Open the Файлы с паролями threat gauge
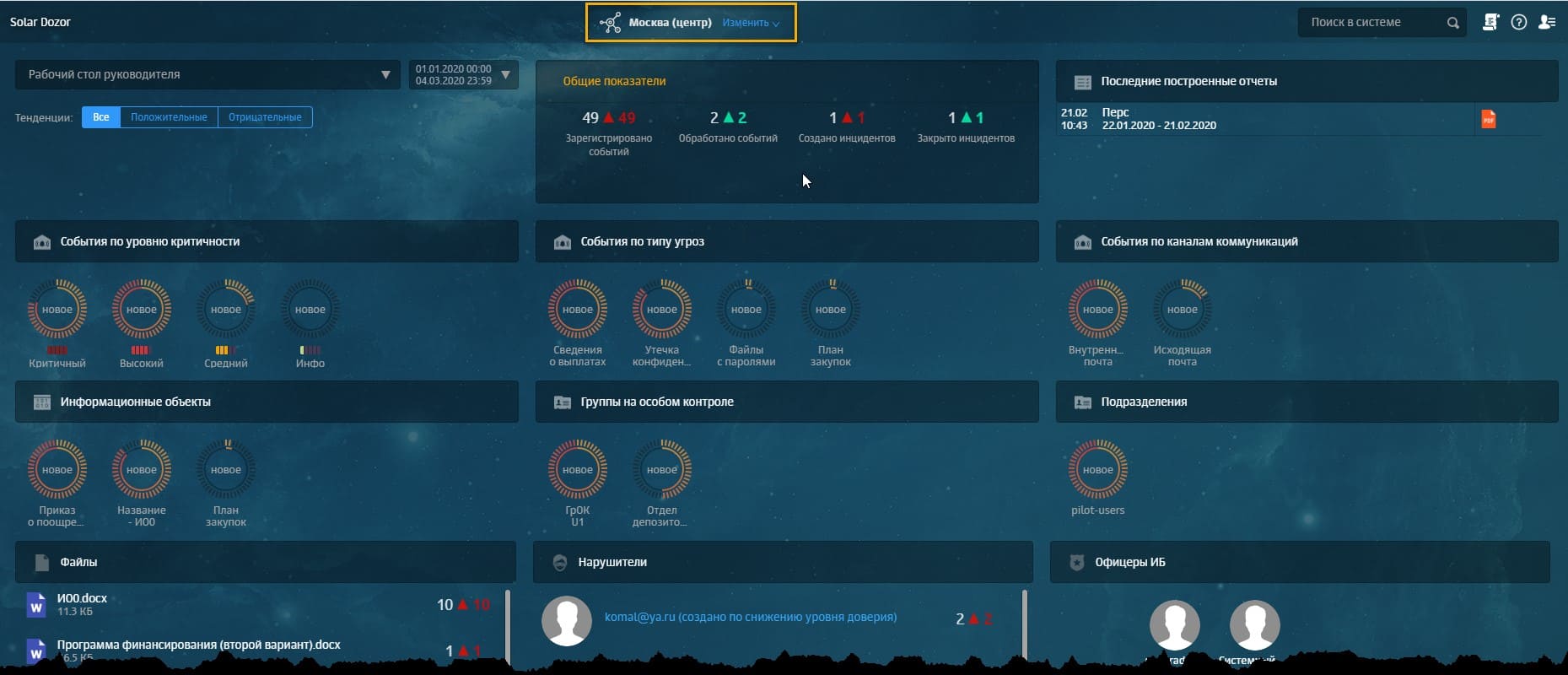 (746, 310)
